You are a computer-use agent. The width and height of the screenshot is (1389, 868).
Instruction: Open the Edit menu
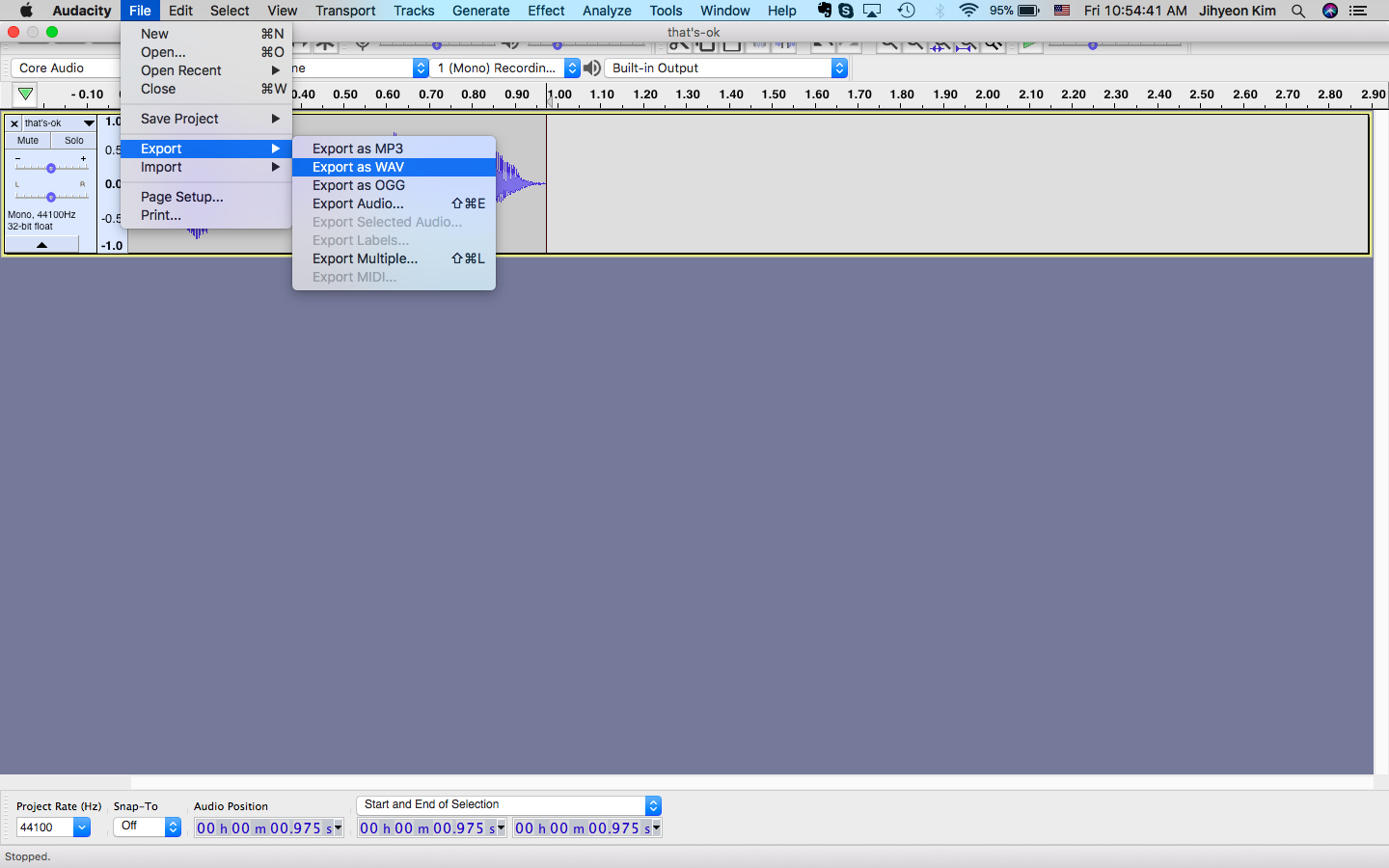pyautogui.click(x=180, y=11)
